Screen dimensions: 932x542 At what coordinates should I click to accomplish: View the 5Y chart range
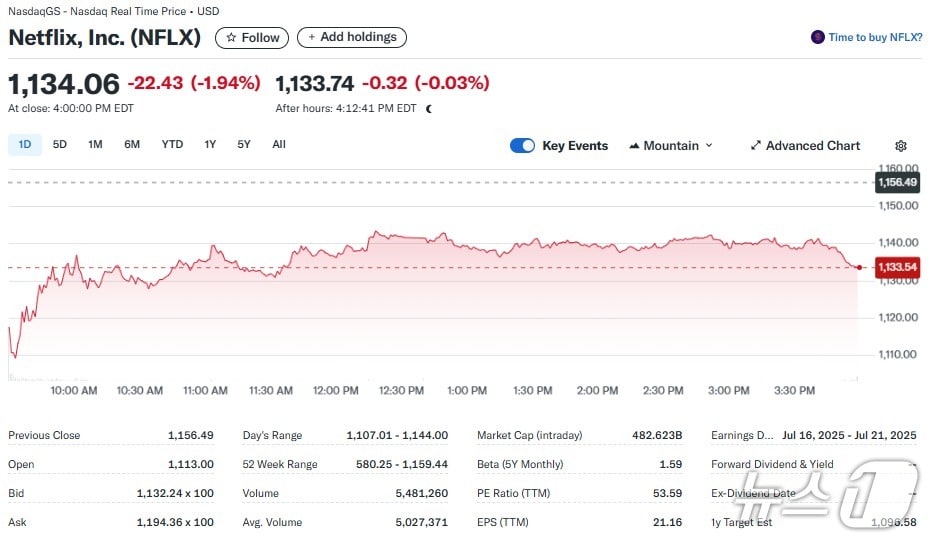(244, 144)
